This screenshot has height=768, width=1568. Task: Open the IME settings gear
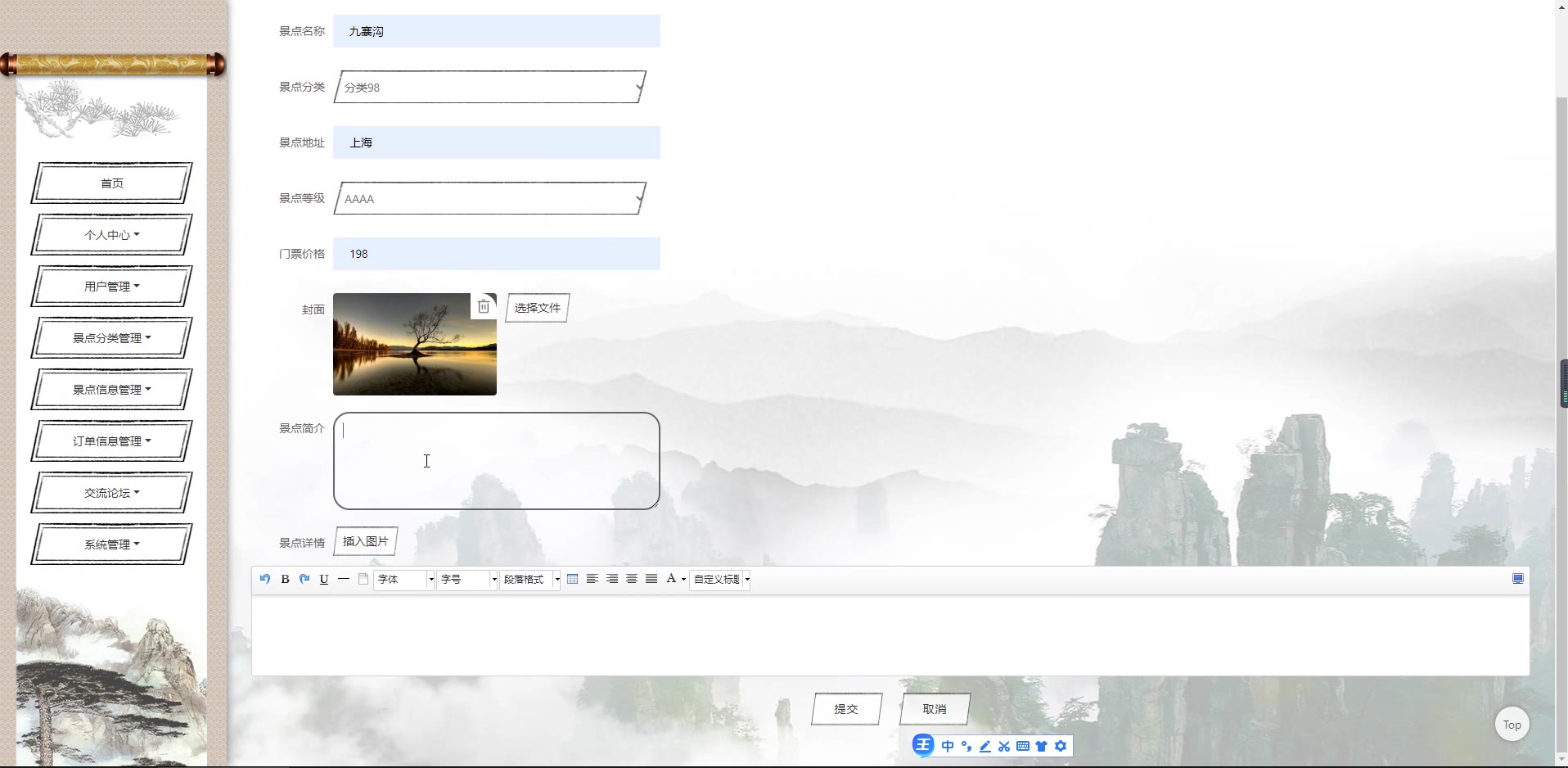pyautogui.click(x=1061, y=746)
